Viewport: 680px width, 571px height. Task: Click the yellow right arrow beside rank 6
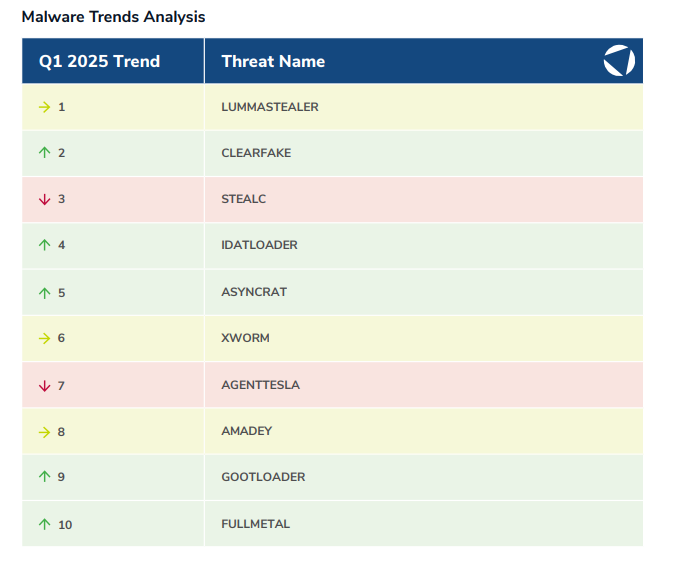[44, 338]
